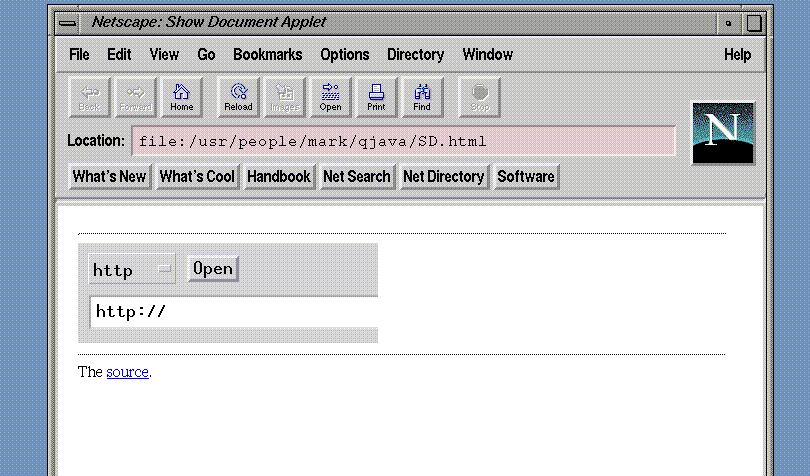Click the Net Search button
This screenshot has width=810, height=476.
(357, 177)
